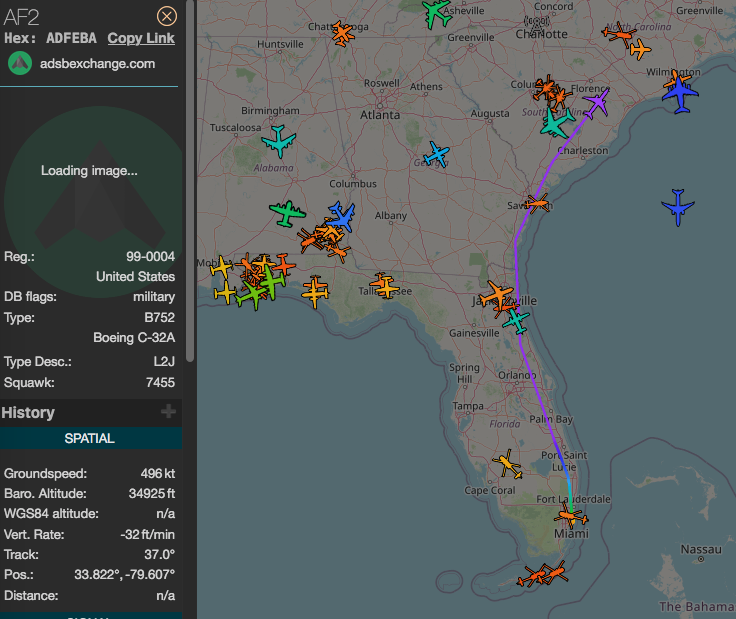Open the adsbexchange.com link
Screen dimensions: 736x619
click(x=97, y=63)
